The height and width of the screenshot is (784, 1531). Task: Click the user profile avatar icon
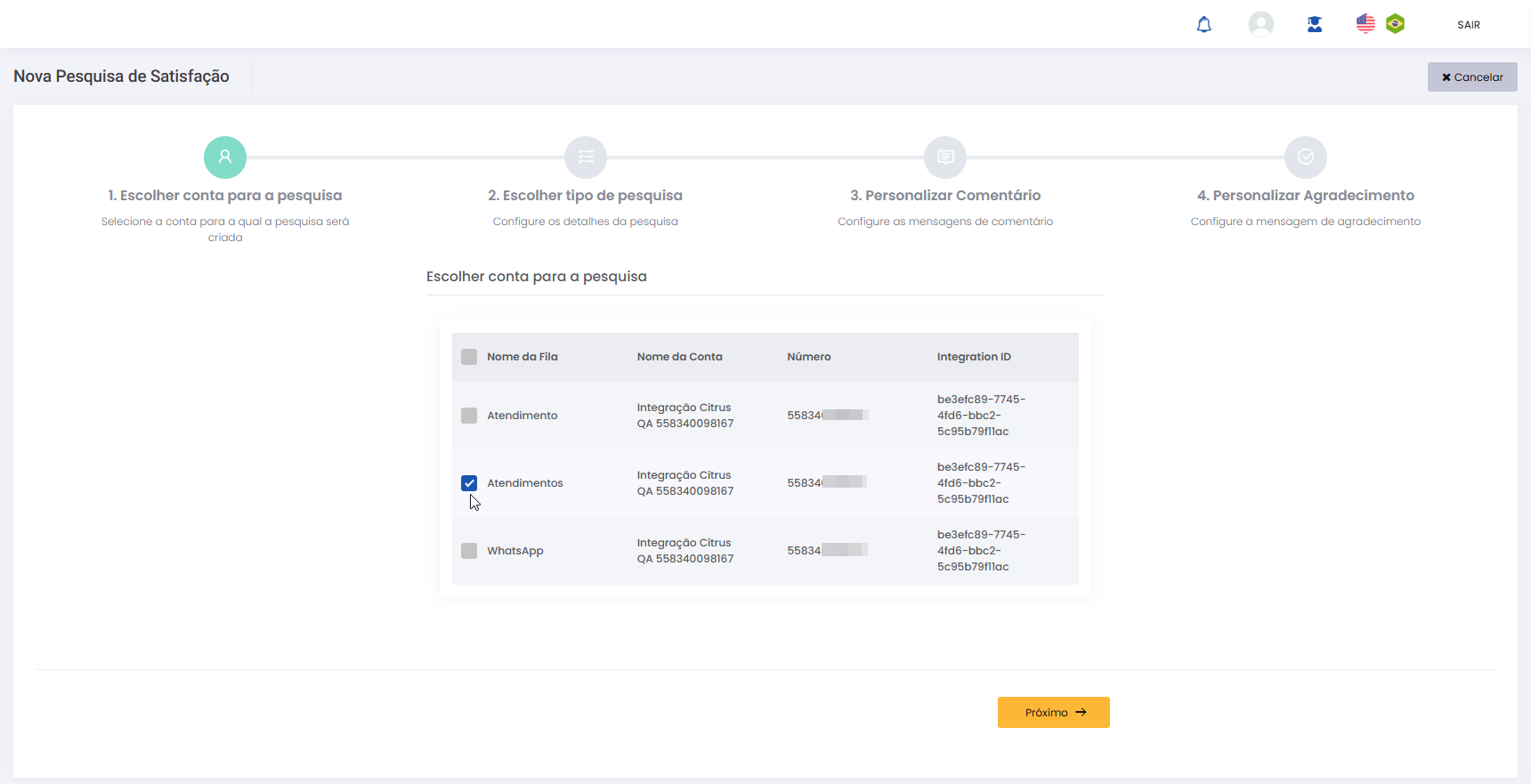(x=1260, y=24)
